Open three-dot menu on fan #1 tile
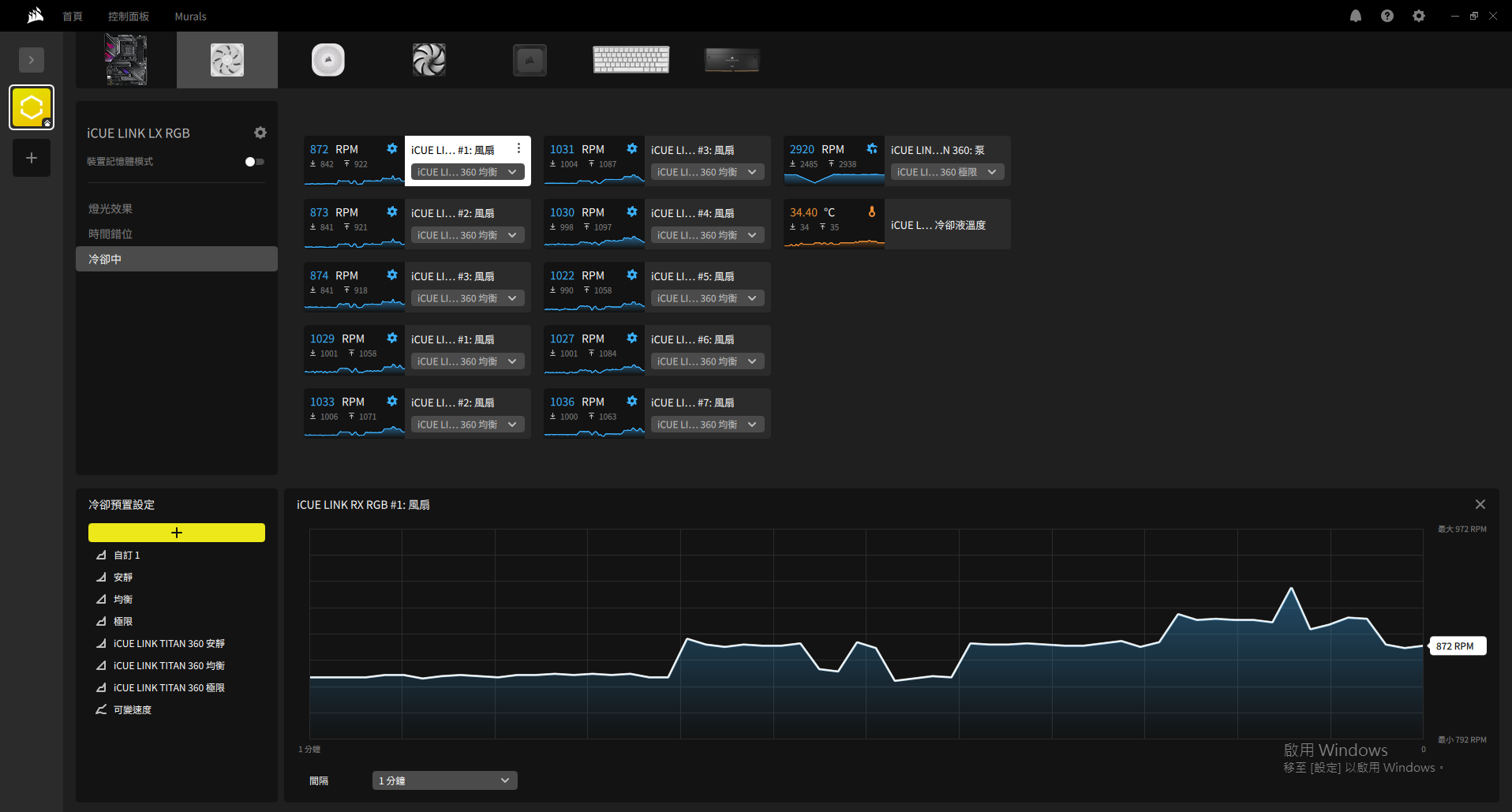1512x812 pixels. [x=518, y=148]
